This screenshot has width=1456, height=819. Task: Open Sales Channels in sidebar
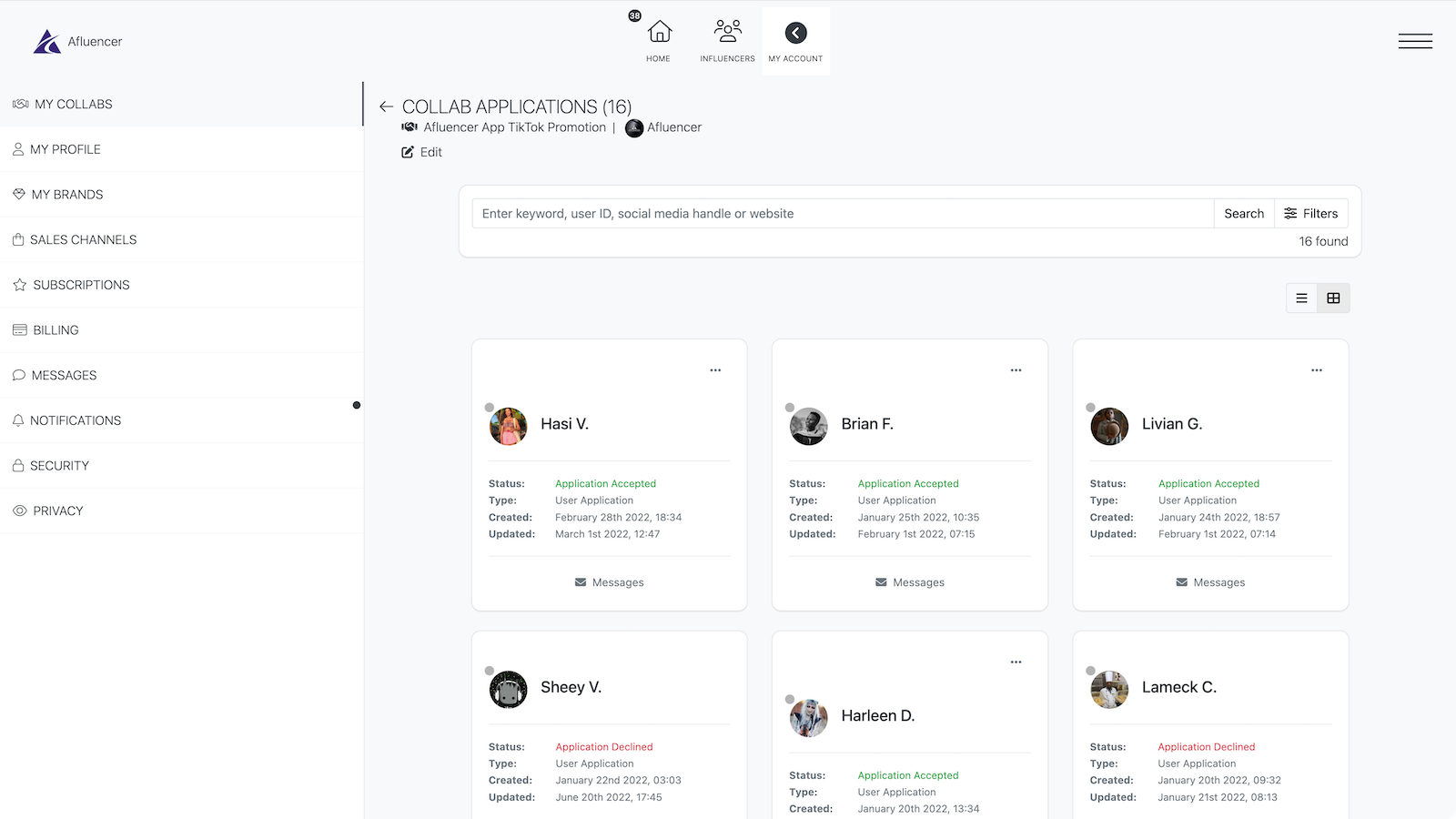(x=182, y=239)
